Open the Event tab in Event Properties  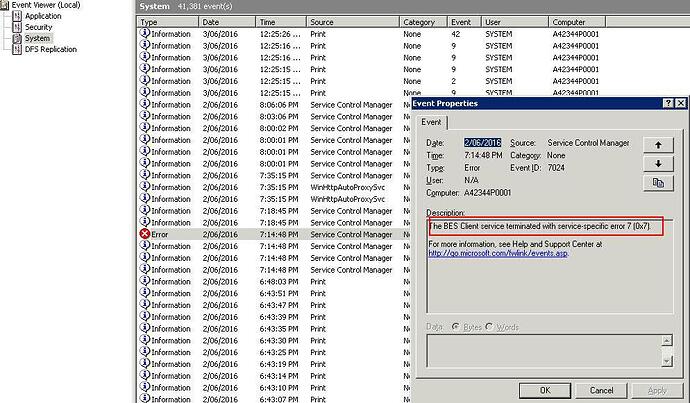coord(431,122)
